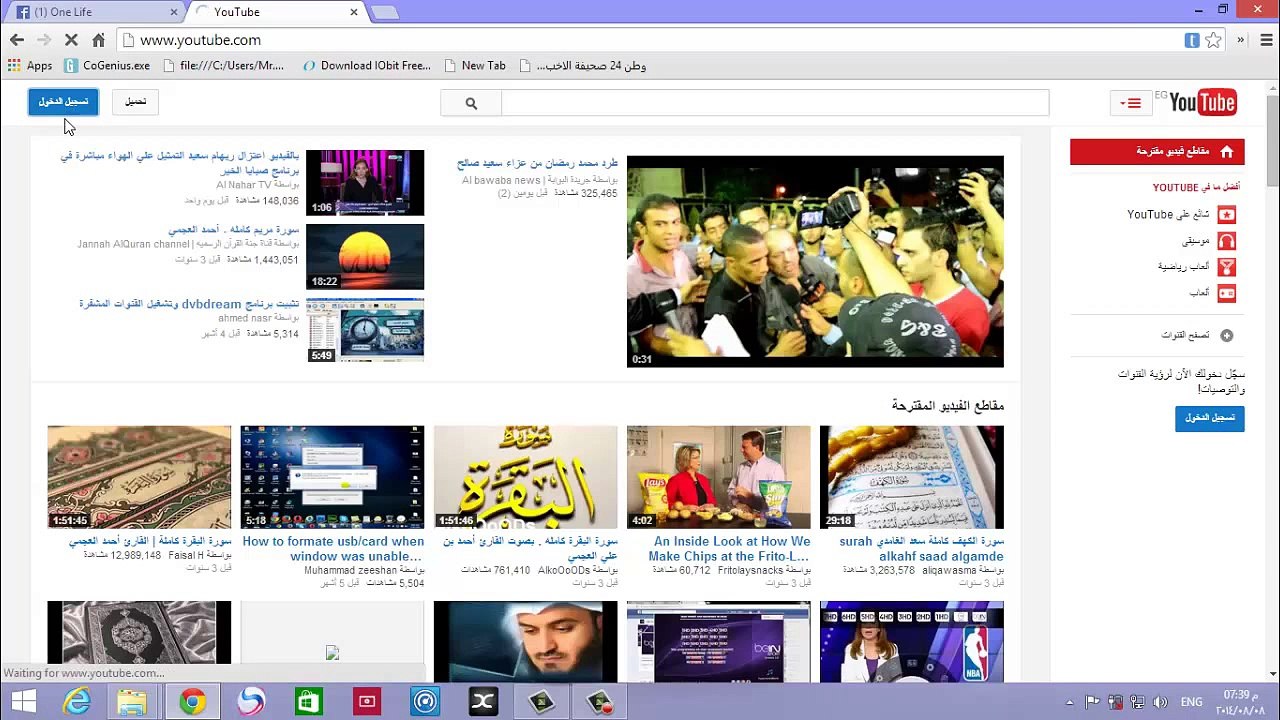This screenshot has height=720, width=1280.
Task: Click the sidebar blue sign-in button
Action: point(1209,418)
